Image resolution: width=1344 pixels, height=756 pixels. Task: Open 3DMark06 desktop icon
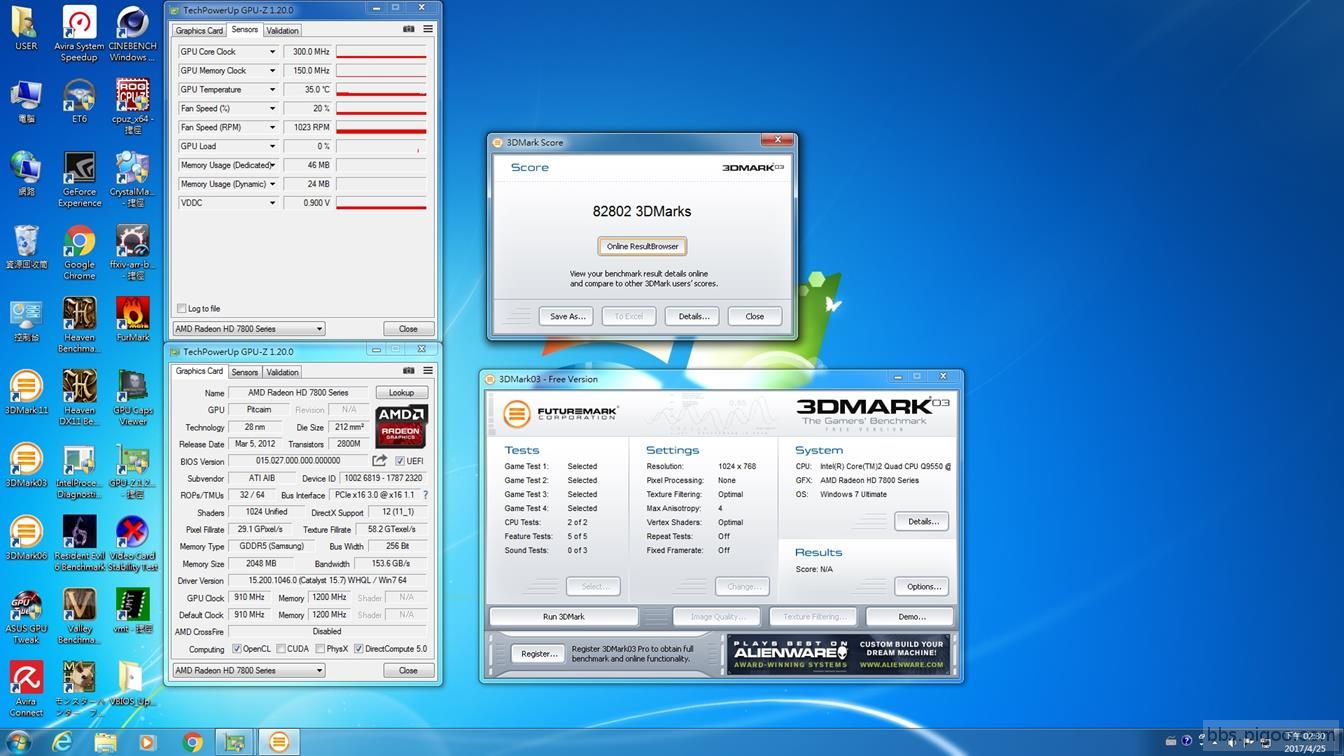tap(26, 539)
